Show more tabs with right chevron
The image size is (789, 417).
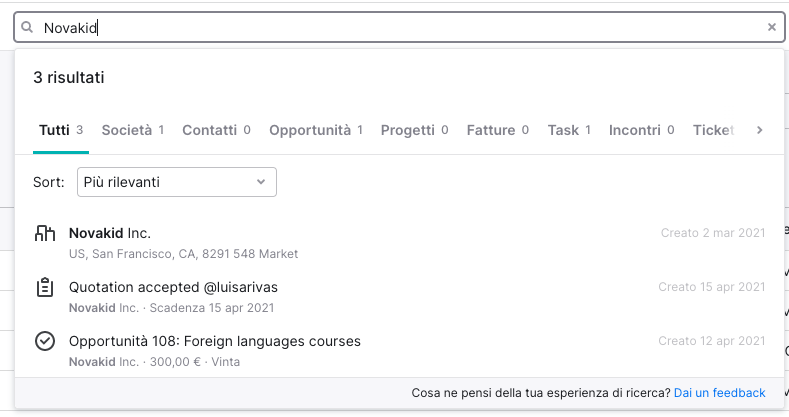tap(759, 130)
